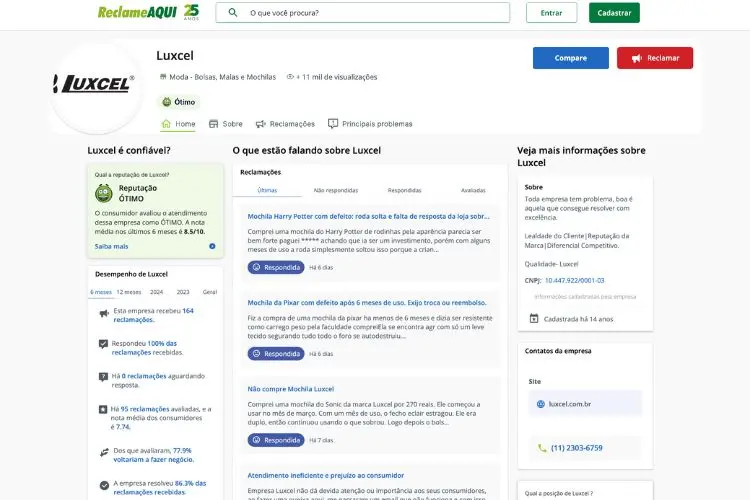Screen dimensions: 750x500
Task: Click the calendar icon by Cadastrada há 14 anos
Action: tap(534, 319)
